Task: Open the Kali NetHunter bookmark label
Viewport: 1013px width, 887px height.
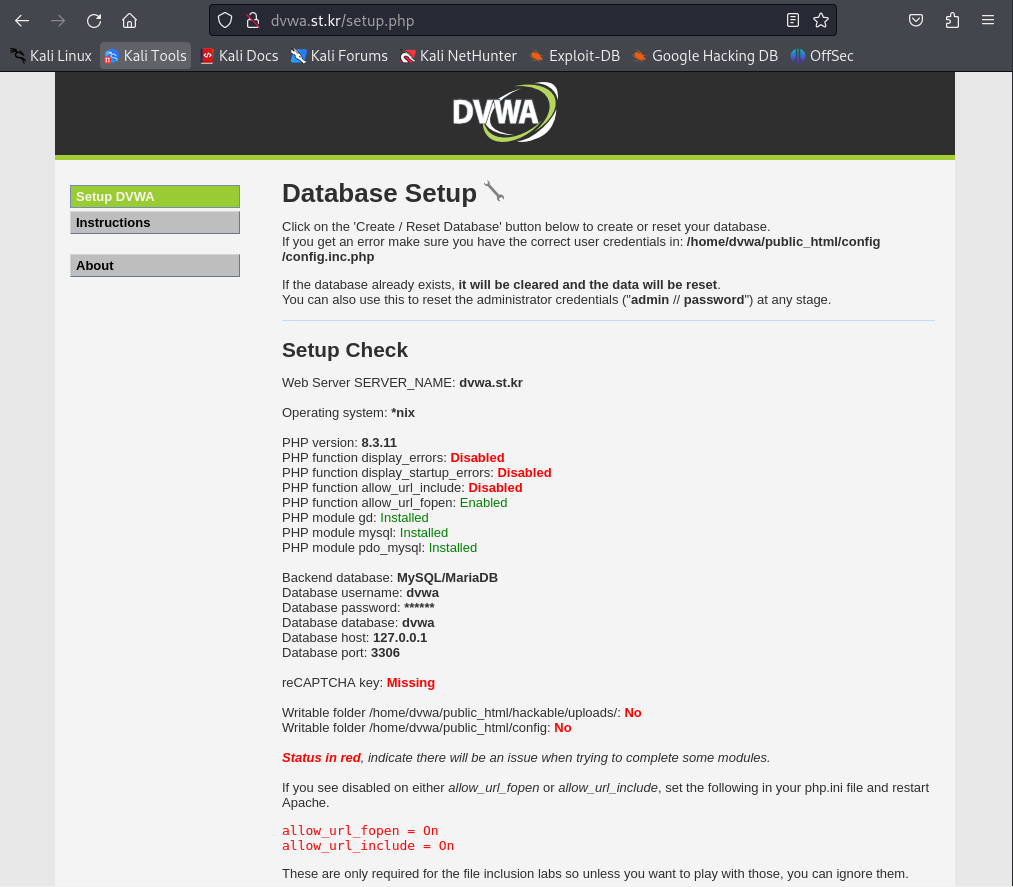Action: point(468,56)
